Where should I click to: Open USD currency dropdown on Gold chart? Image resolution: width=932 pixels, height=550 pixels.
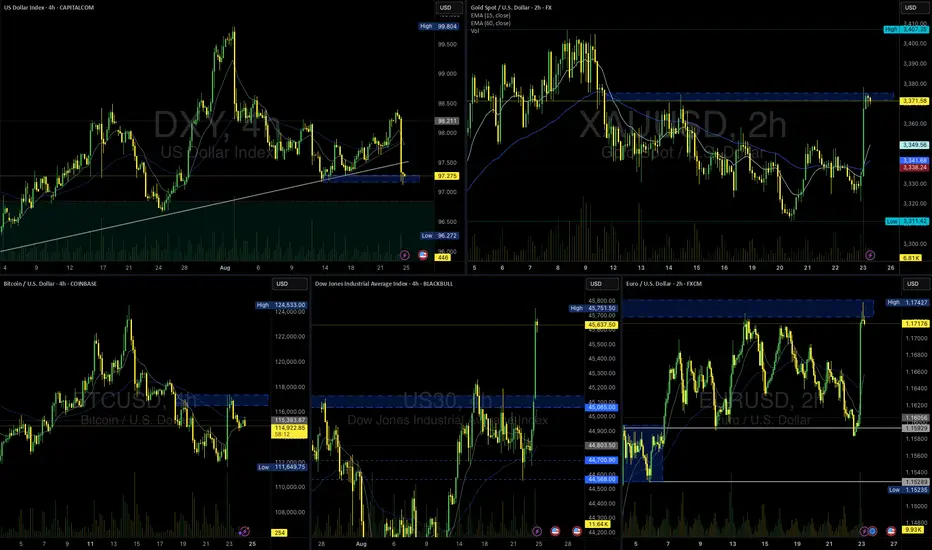pyautogui.click(x=916, y=8)
